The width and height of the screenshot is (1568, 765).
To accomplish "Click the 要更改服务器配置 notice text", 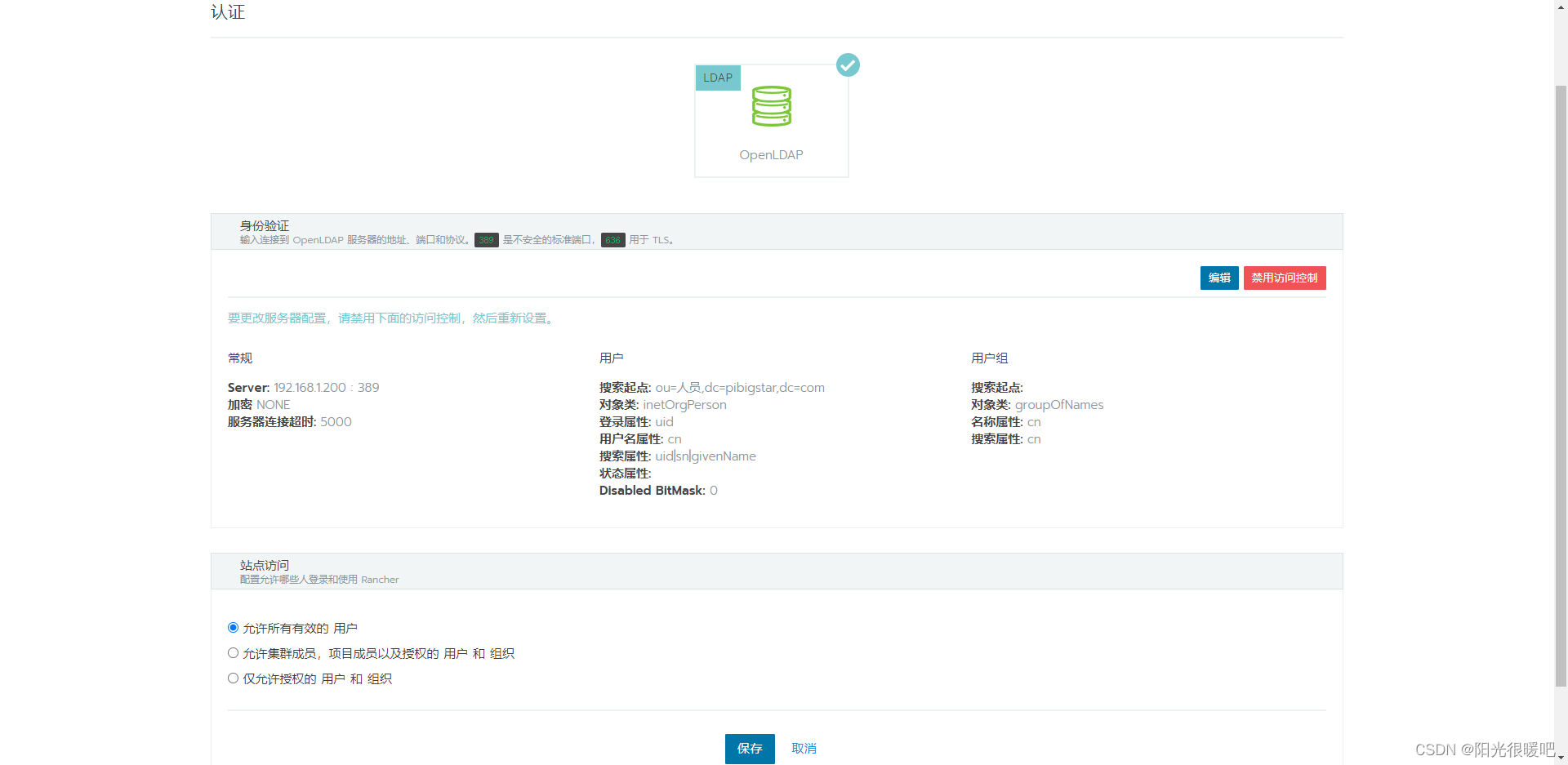I will click(x=393, y=318).
